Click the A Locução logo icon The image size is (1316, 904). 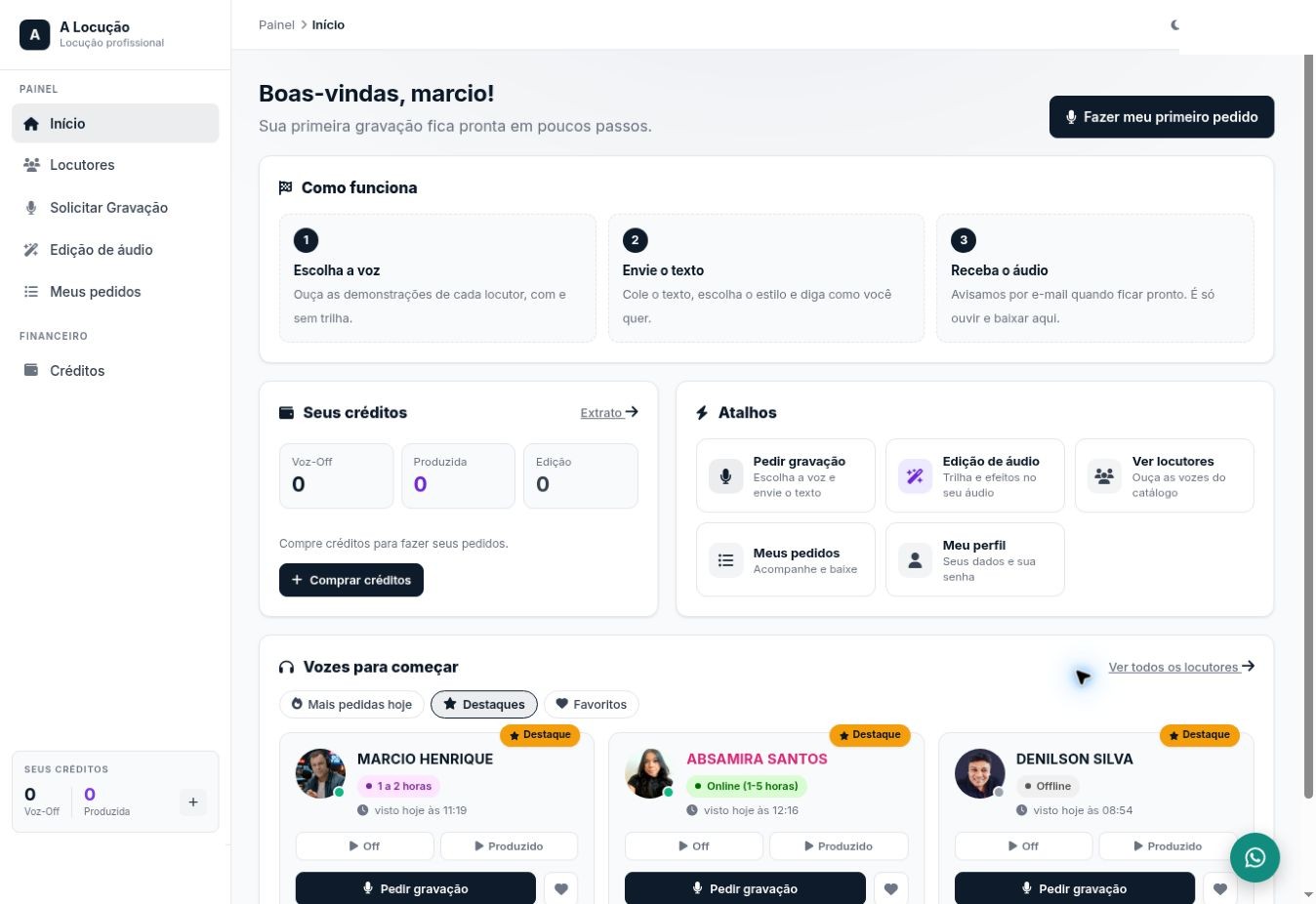pyautogui.click(x=35, y=34)
